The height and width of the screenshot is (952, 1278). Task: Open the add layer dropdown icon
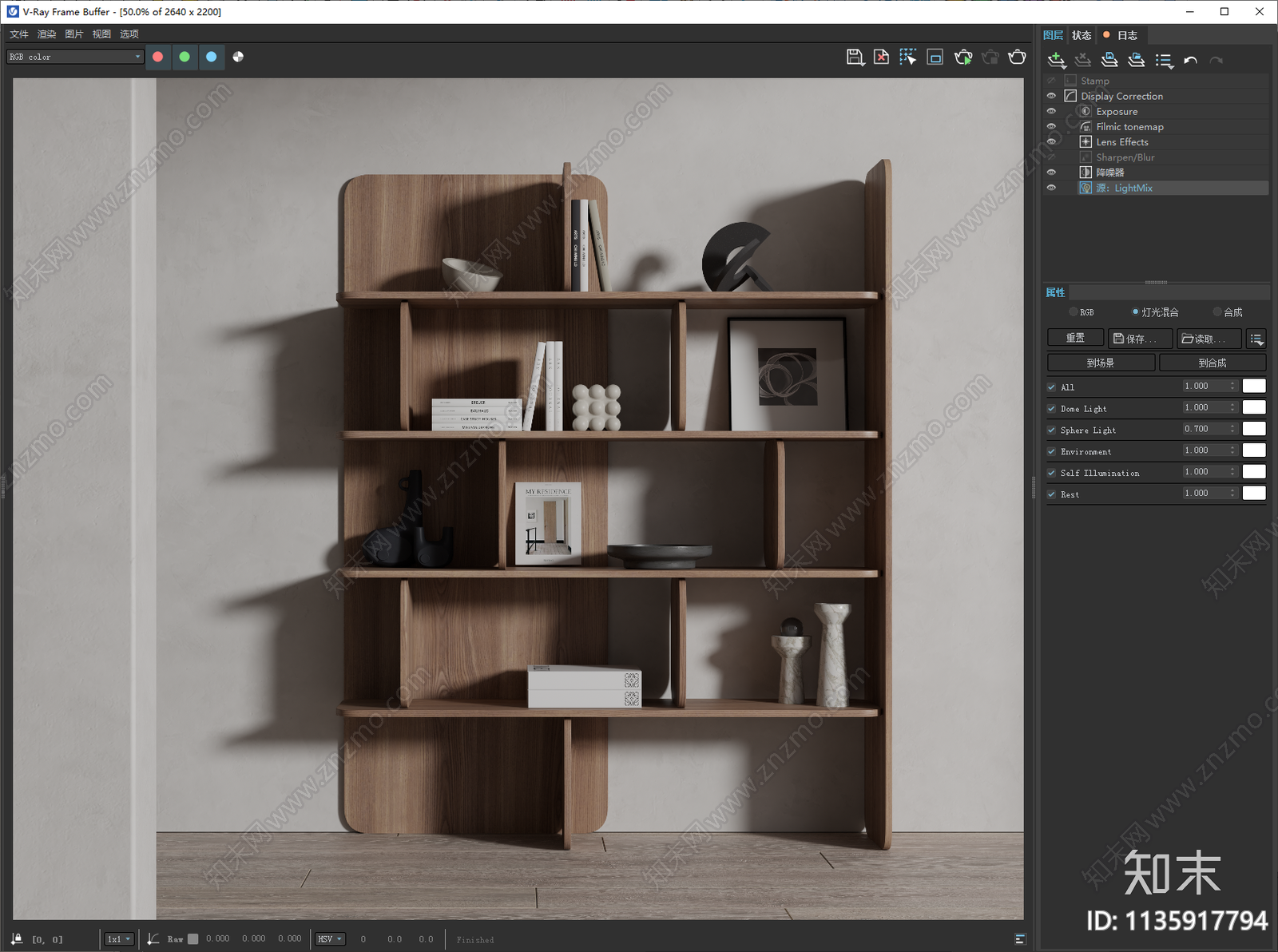click(1056, 60)
